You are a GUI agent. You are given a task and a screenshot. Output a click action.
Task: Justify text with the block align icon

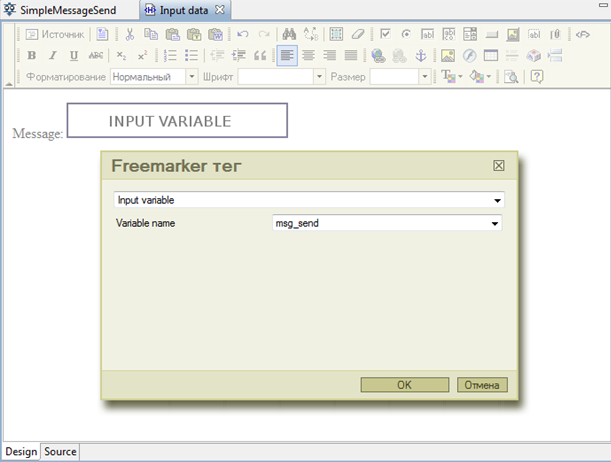coord(351,56)
